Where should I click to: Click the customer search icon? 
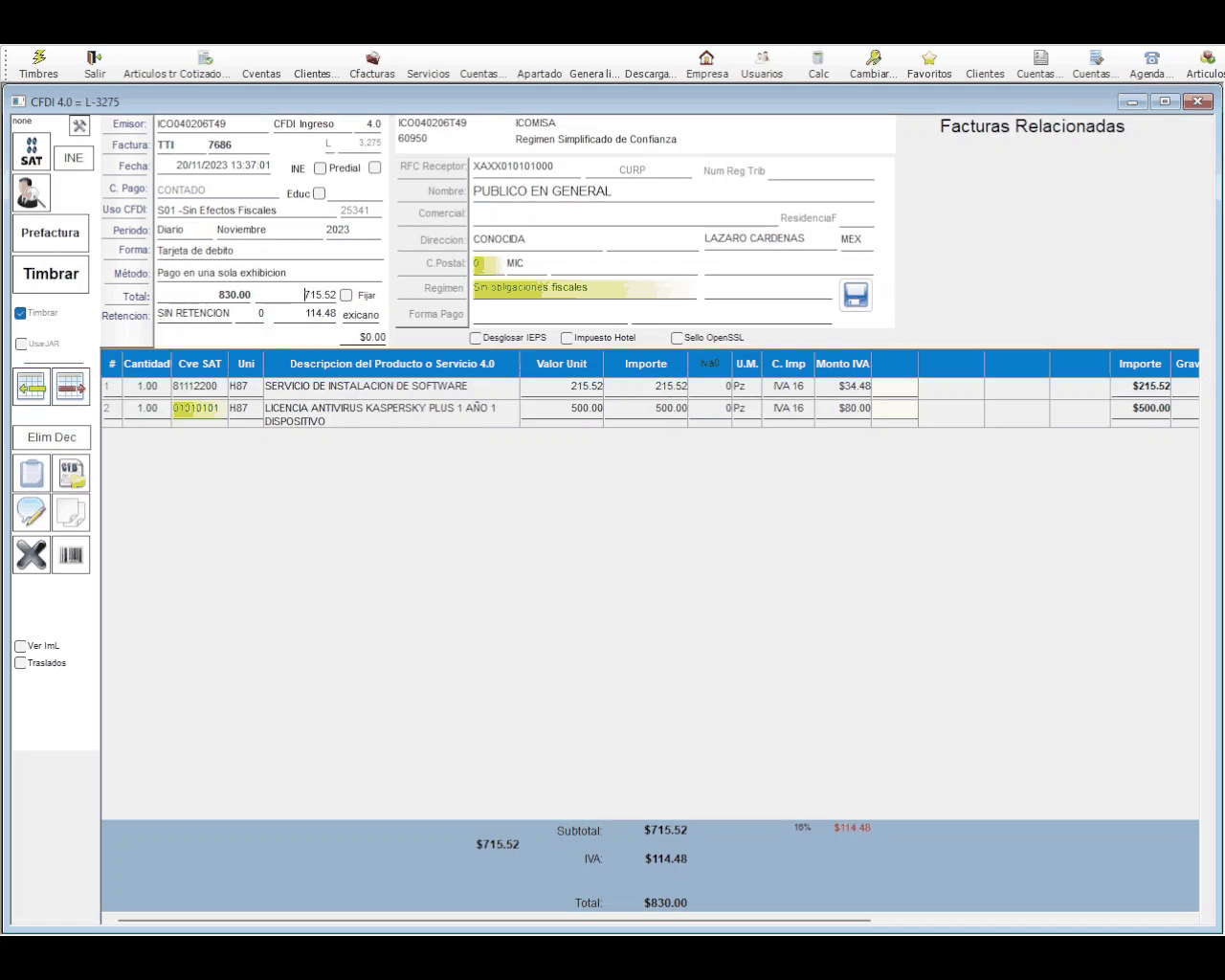32,193
